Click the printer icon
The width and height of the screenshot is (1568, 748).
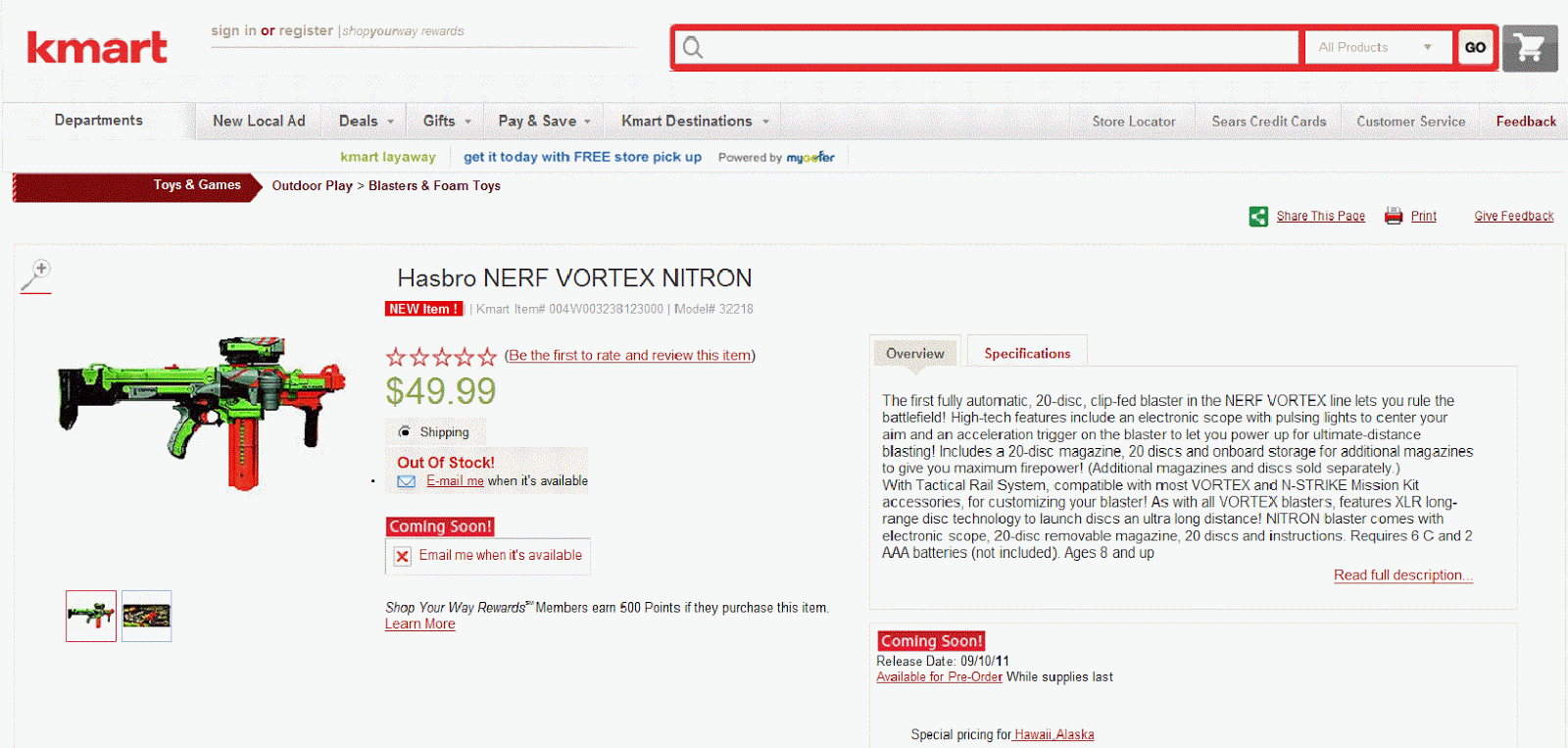[x=1393, y=216]
